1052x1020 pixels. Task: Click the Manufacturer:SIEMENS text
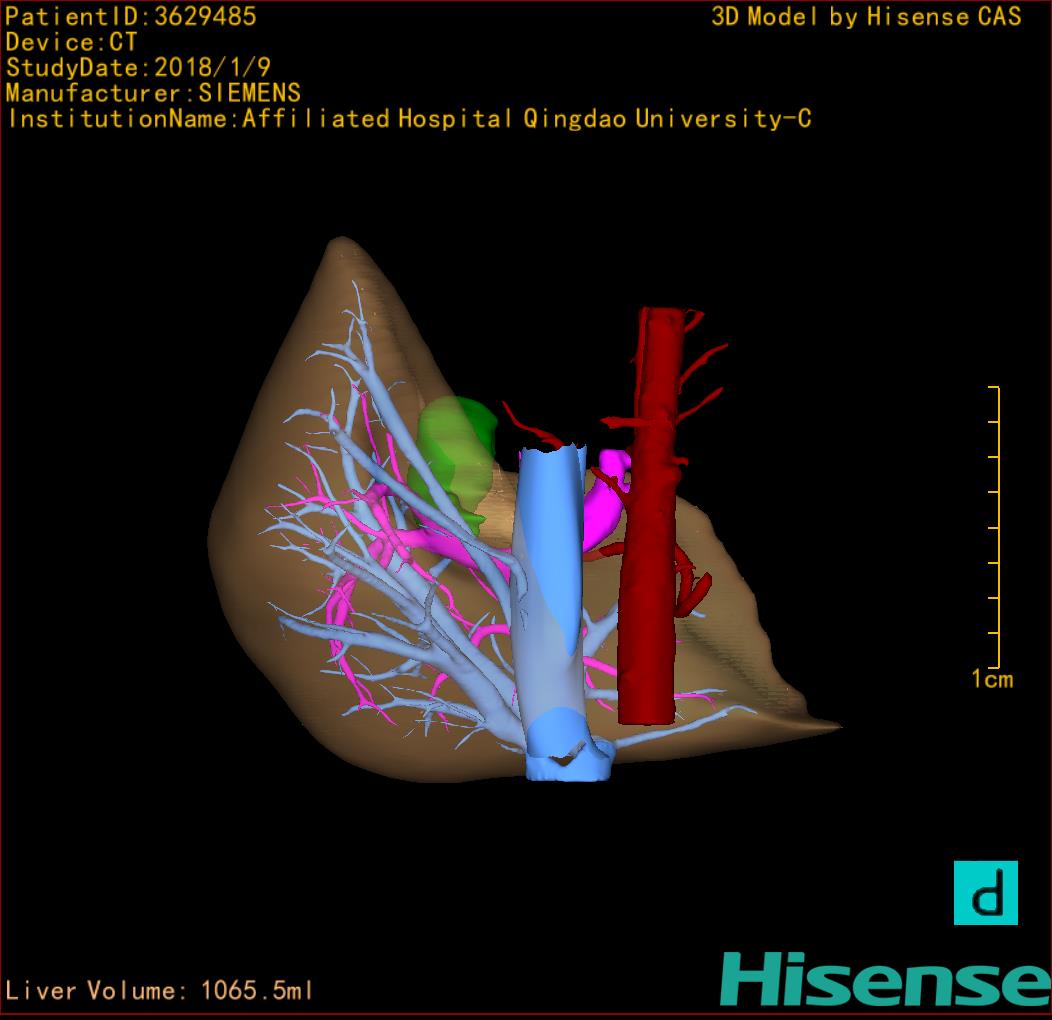[x=153, y=93]
